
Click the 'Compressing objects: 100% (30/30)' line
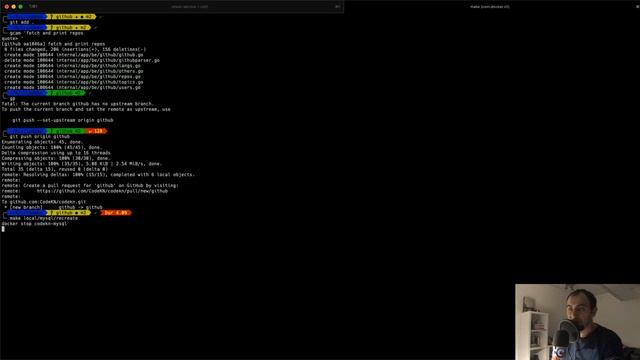click(56, 158)
